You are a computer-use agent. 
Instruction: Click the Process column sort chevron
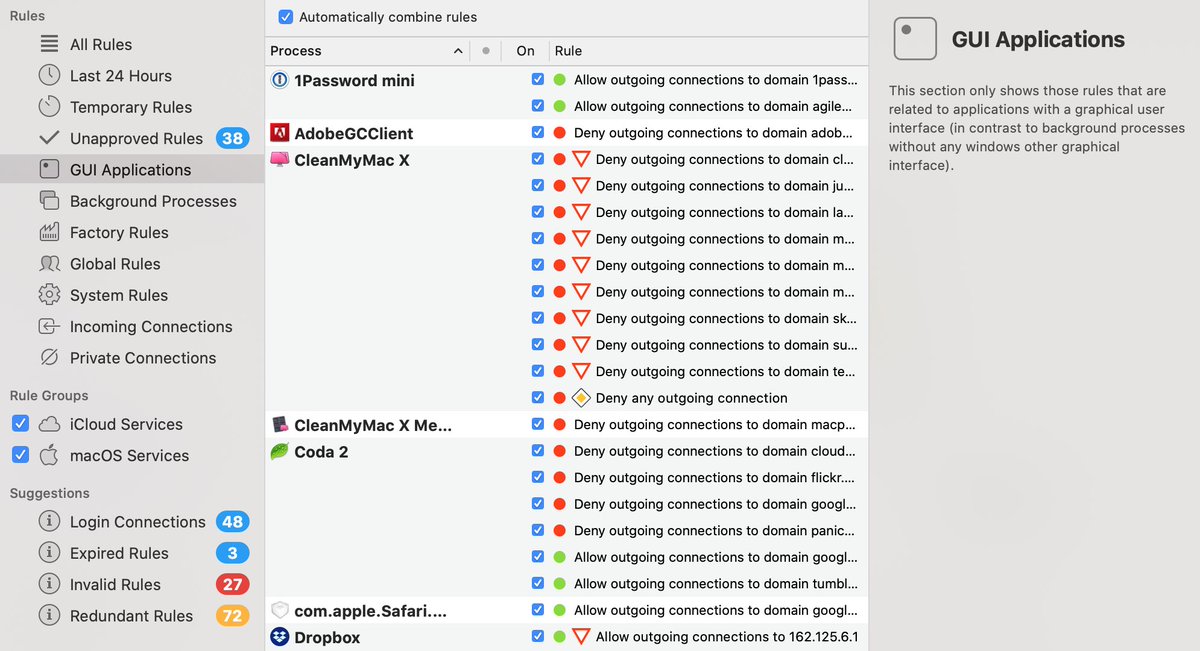click(458, 51)
